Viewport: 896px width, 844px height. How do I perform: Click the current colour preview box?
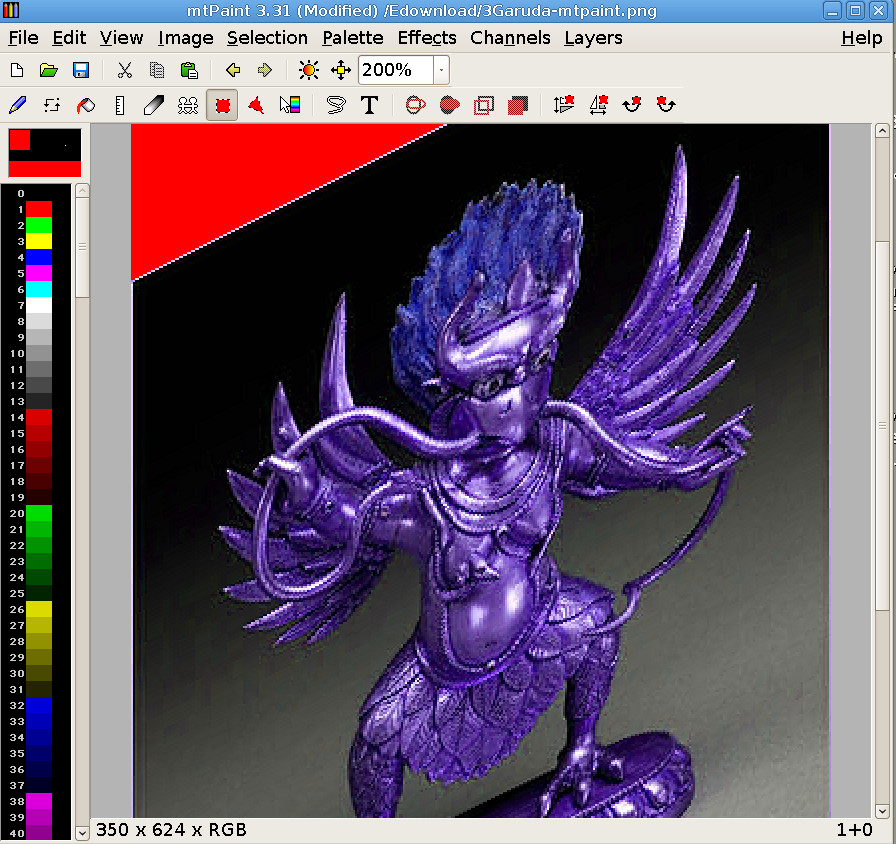click(x=45, y=153)
